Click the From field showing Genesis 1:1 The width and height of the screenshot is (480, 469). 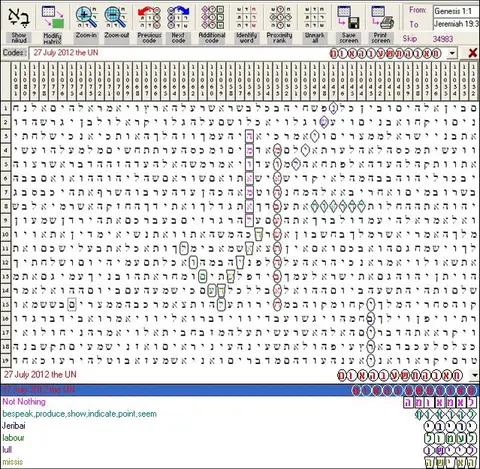(x=456, y=11)
